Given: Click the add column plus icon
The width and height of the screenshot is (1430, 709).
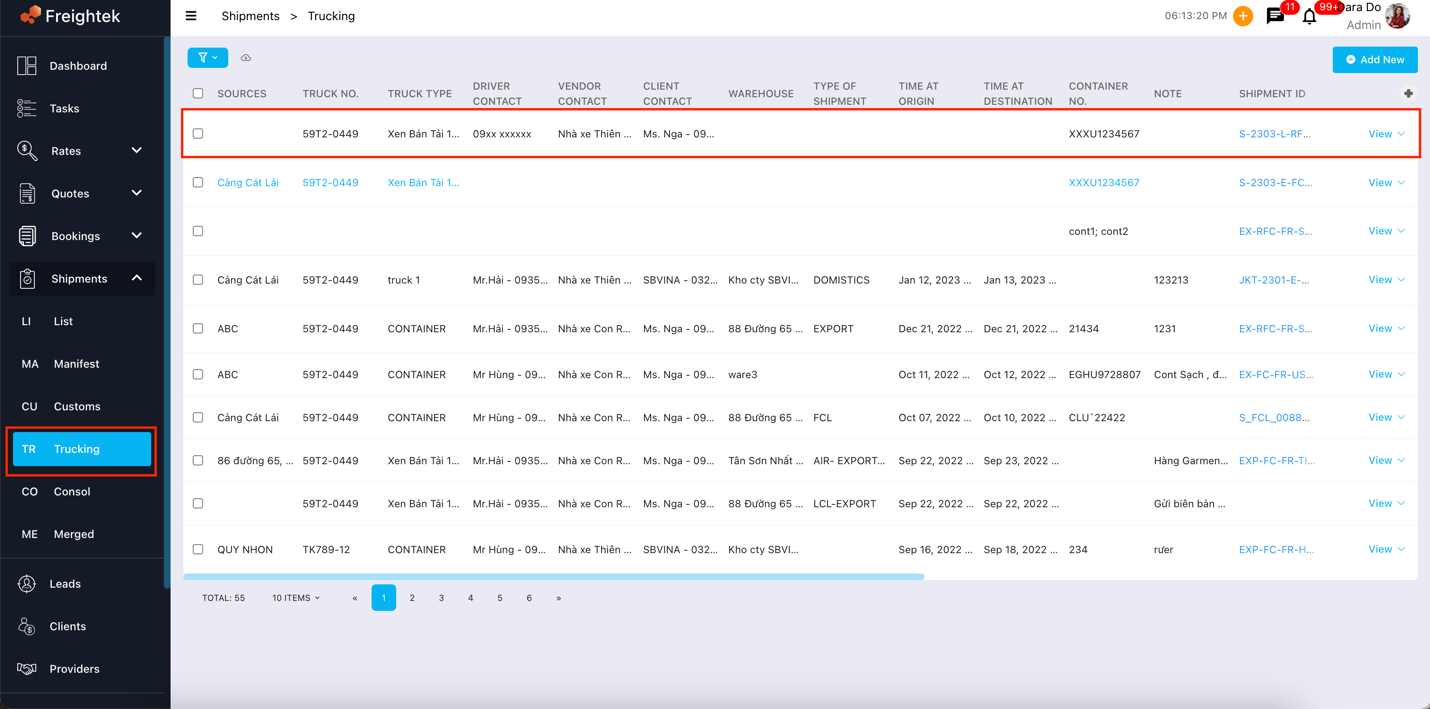Looking at the screenshot, I should point(1408,93).
